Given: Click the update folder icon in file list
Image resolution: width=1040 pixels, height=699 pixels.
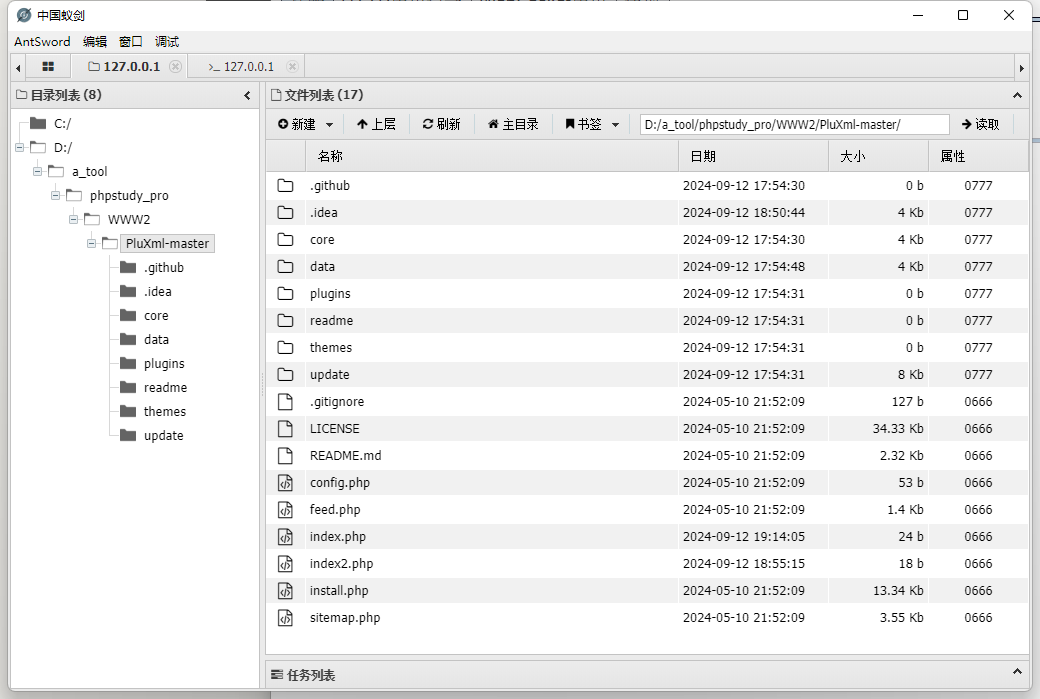Looking at the screenshot, I should pyautogui.click(x=285, y=375).
